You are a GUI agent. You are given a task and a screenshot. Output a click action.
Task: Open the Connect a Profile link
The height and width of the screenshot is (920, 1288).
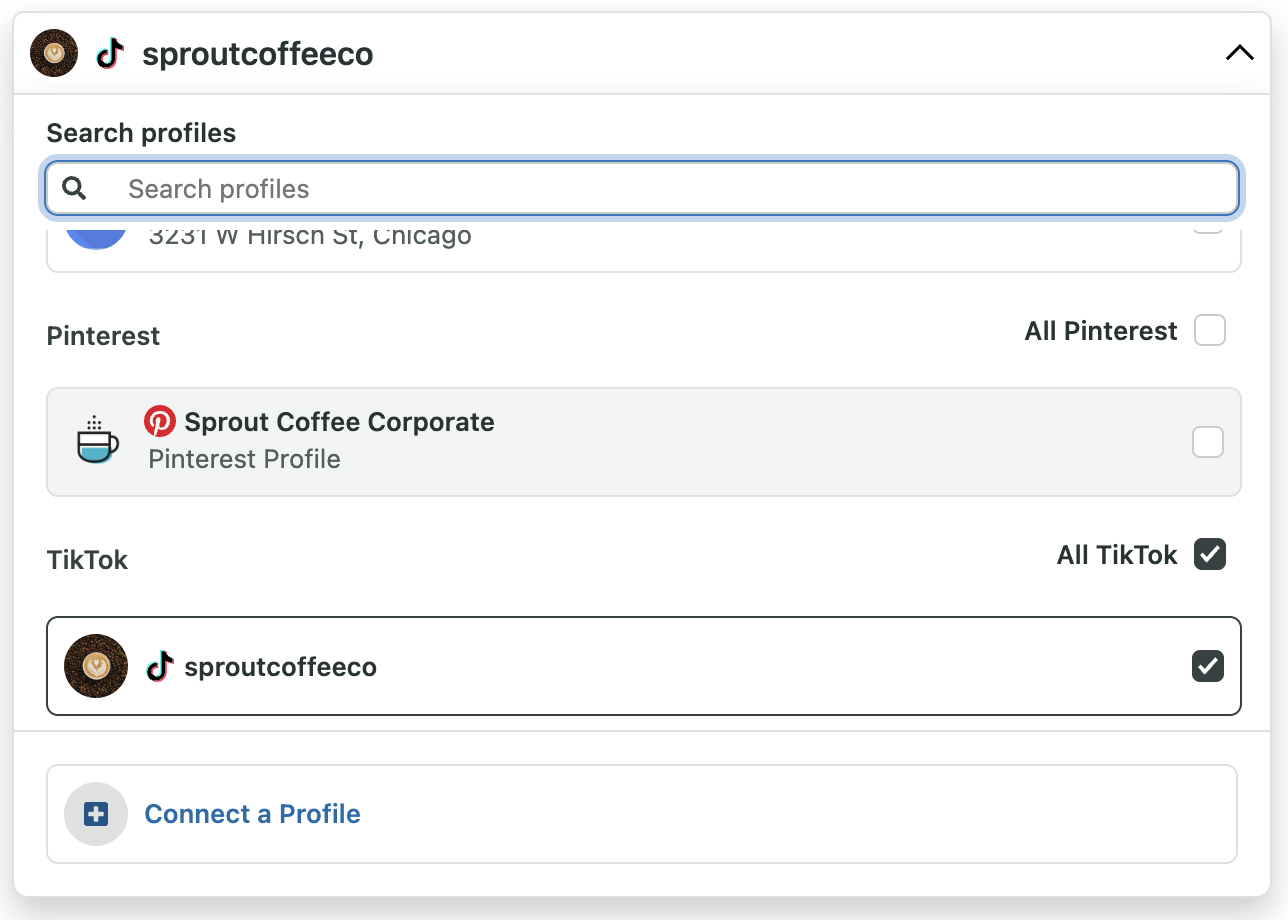click(x=253, y=814)
